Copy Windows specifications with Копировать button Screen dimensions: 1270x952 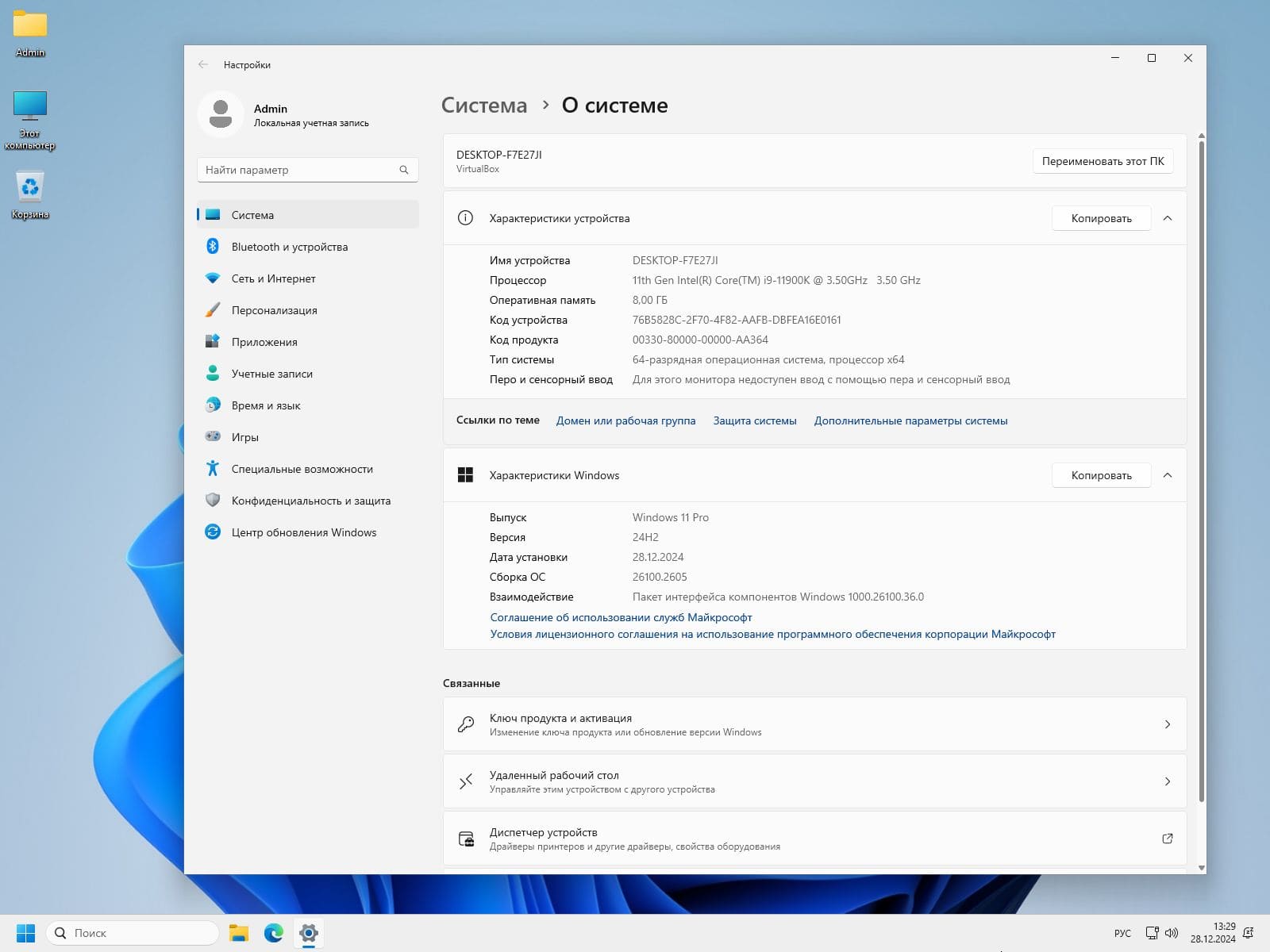[1101, 475]
